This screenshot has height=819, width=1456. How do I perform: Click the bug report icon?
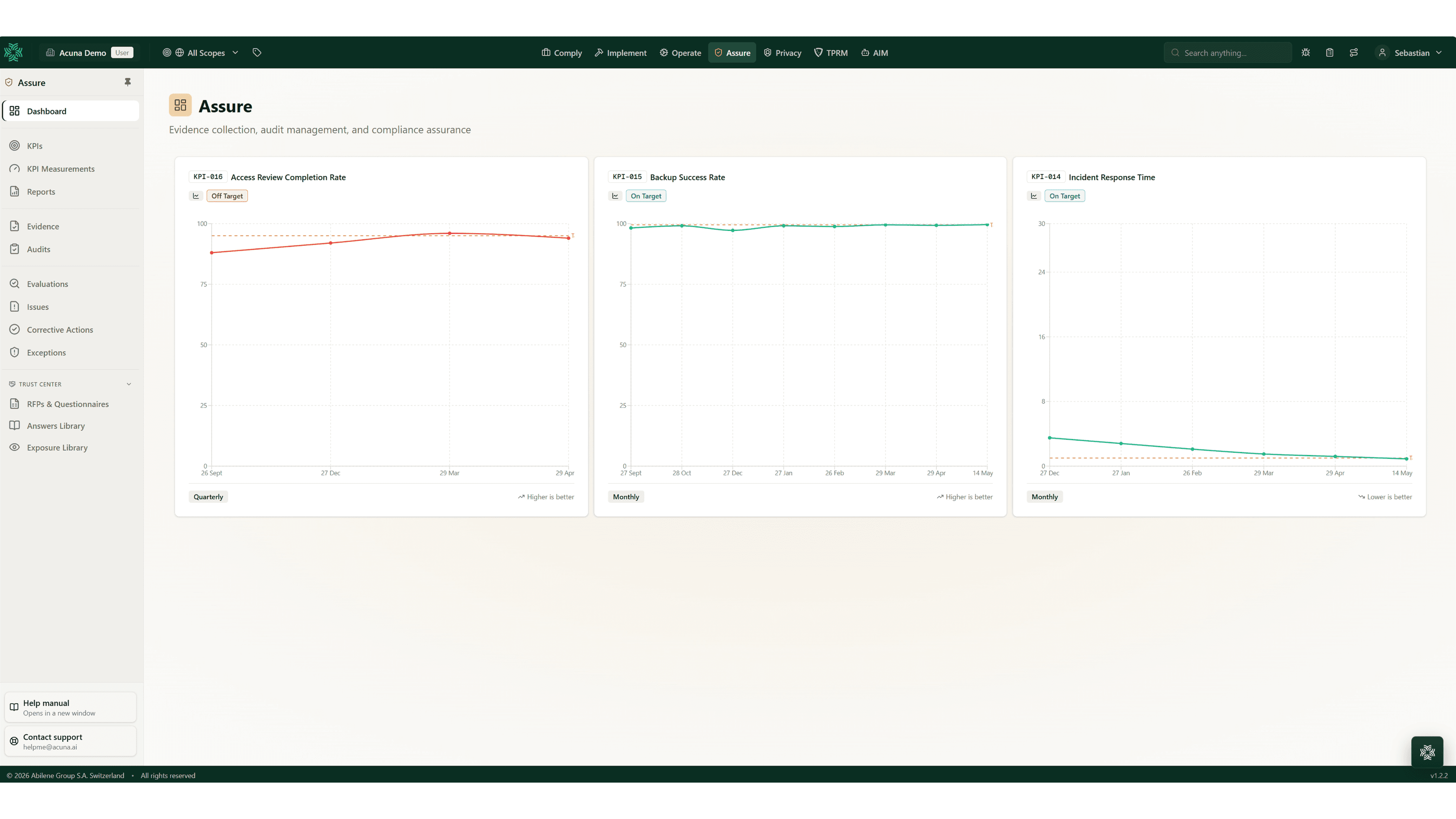pos(1306,52)
